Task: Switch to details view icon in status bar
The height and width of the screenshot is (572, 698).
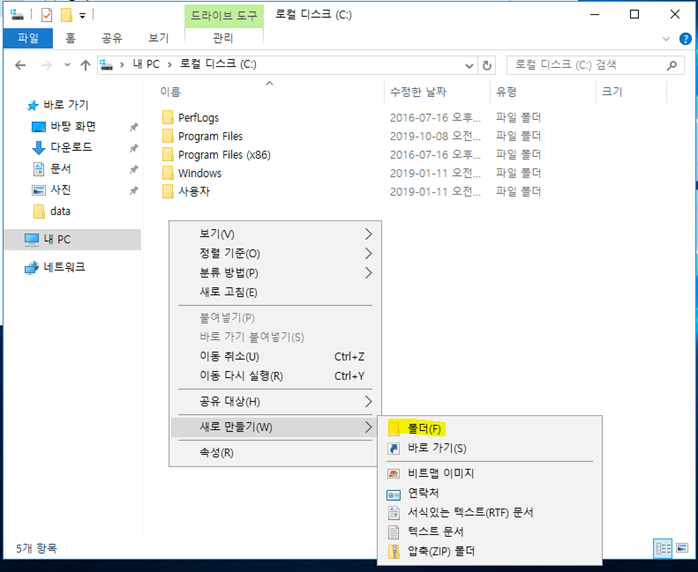Action: (663, 549)
